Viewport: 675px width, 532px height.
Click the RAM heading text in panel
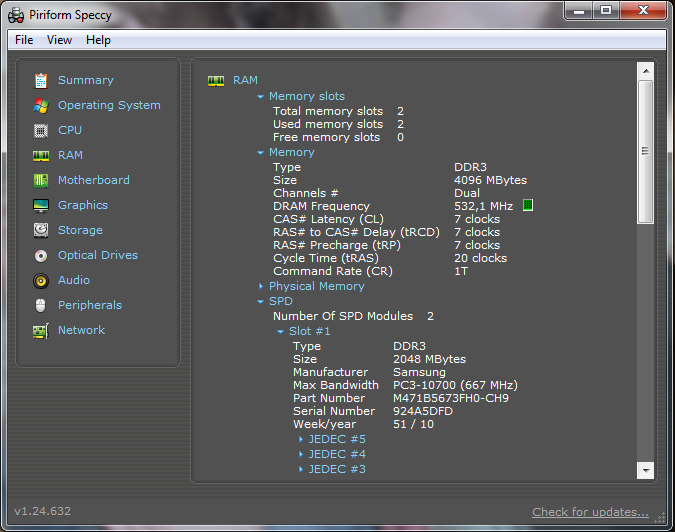click(245, 80)
